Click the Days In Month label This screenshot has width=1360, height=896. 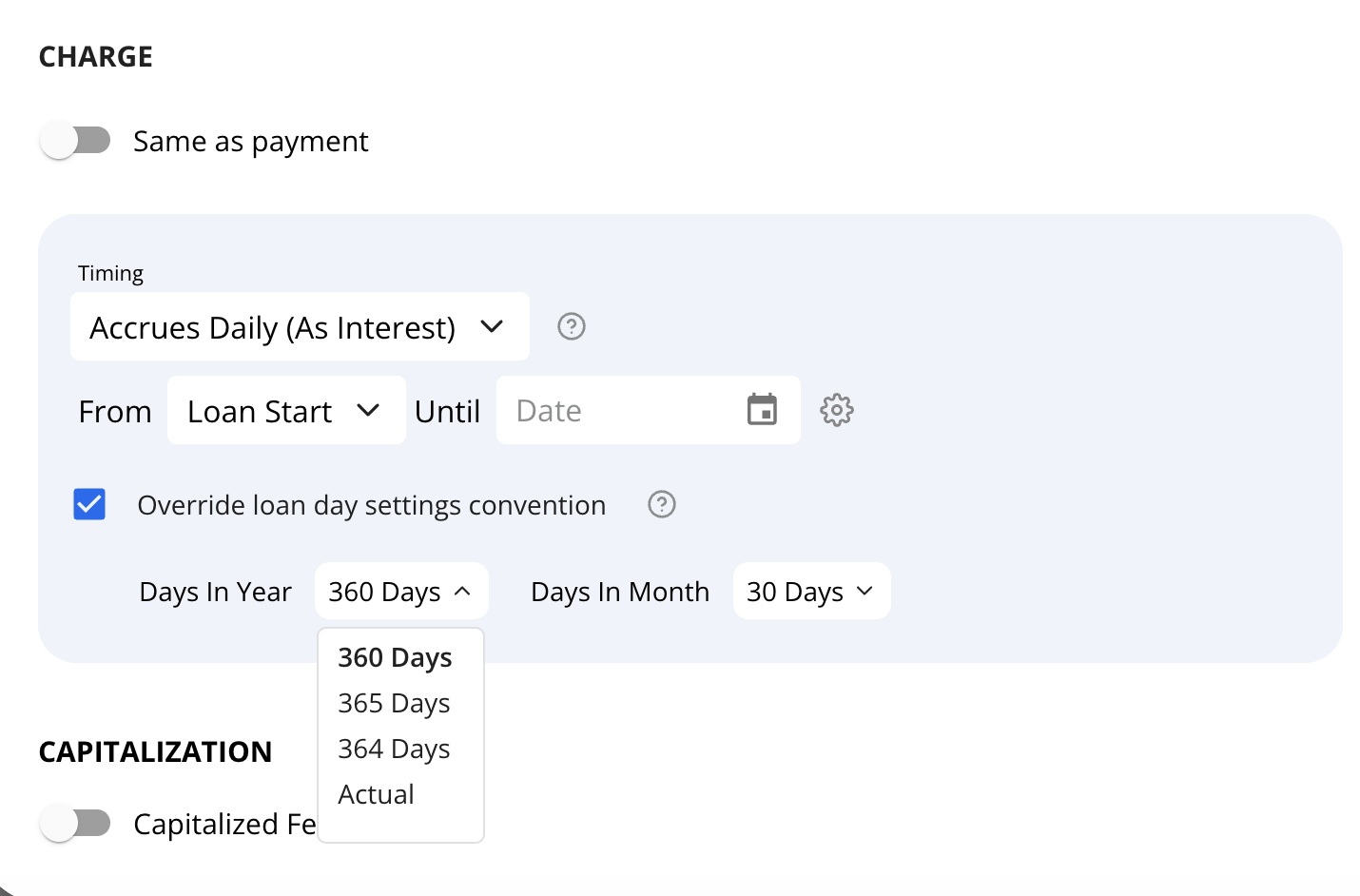click(619, 592)
